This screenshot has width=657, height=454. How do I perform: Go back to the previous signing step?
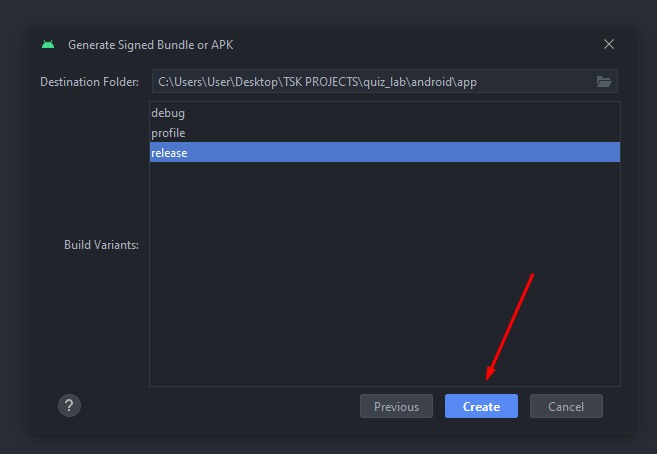click(x=396, y=406)
